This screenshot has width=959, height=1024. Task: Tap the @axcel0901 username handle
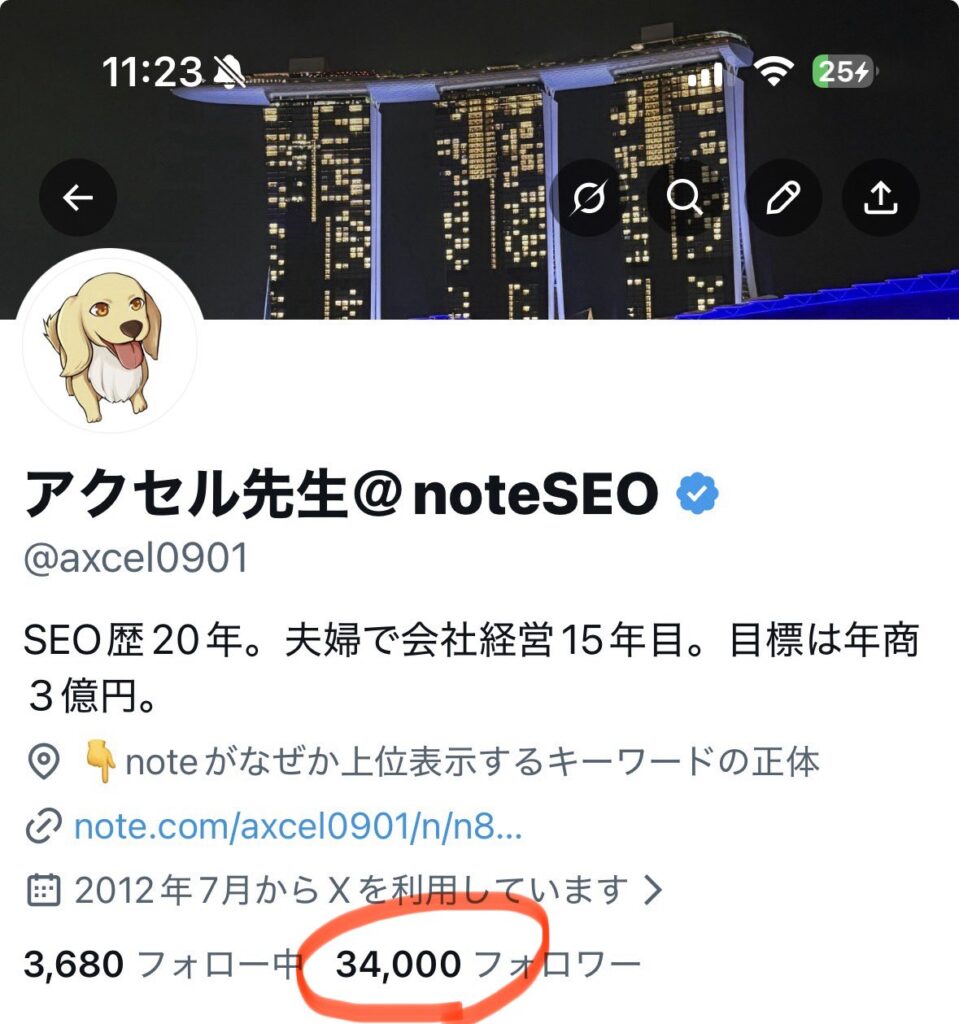point(136,559)
